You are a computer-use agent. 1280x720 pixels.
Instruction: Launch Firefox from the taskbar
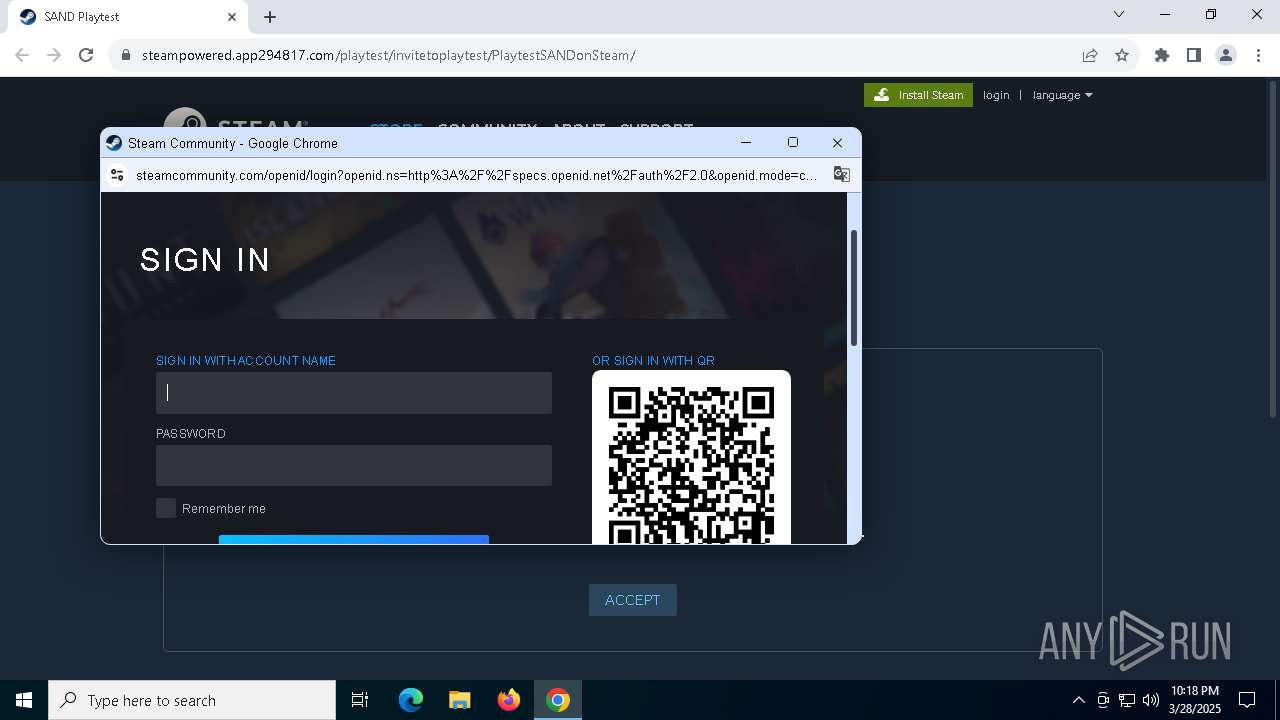509,700
